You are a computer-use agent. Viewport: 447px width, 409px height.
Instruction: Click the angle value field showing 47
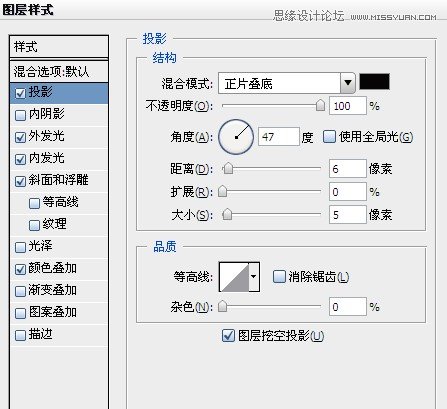point(279,137)
